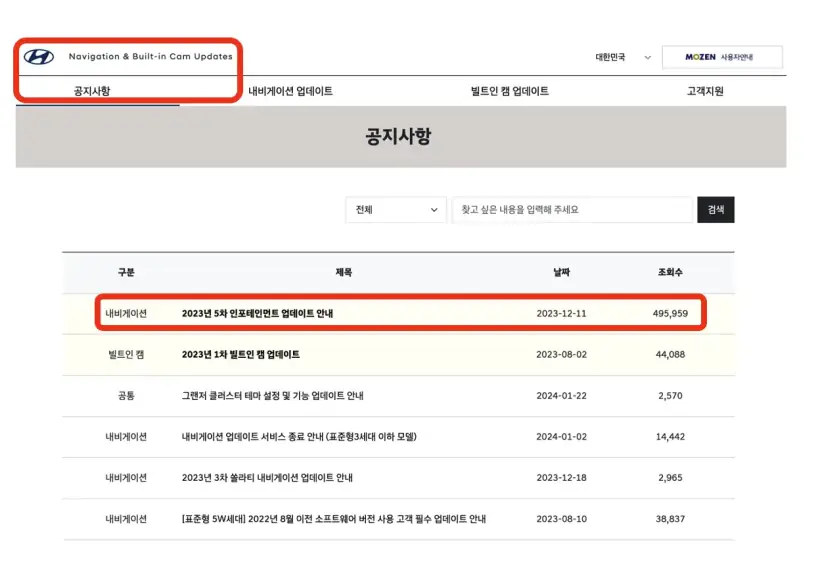Open the 2023년 1차 빌트인 캠 업데이트 notice
Viewport: 820px width, 583px height.
pyautogui.click(x=239, y=354)
